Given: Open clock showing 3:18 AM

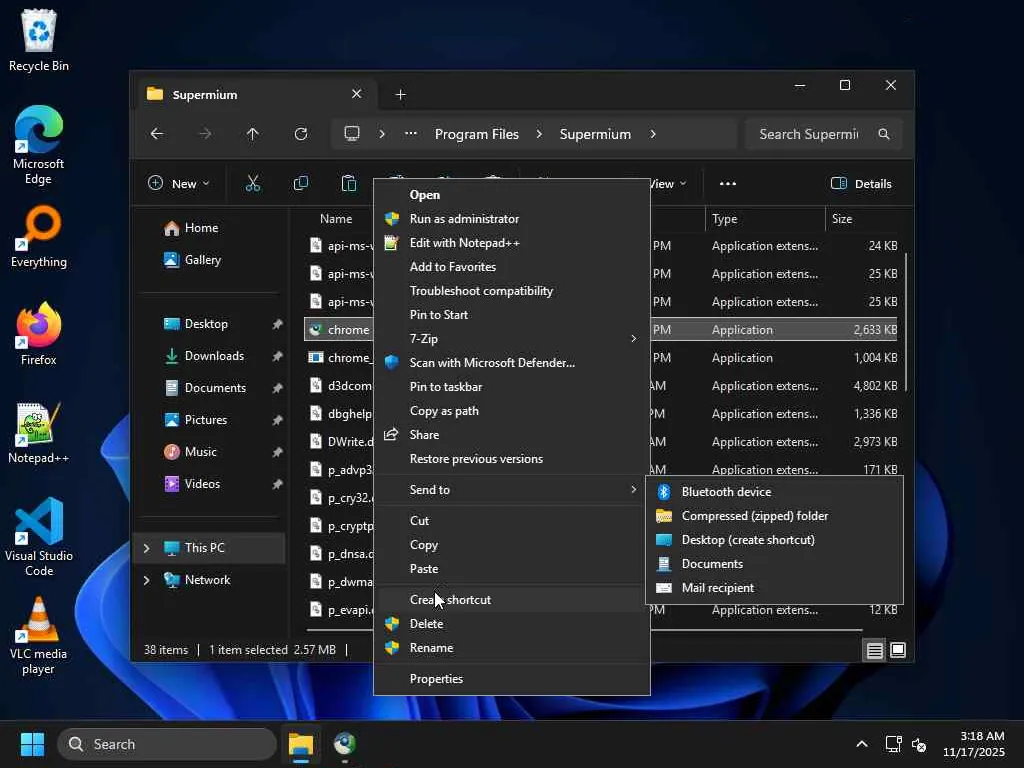Looking at the screenshot, I should point(974,744).
